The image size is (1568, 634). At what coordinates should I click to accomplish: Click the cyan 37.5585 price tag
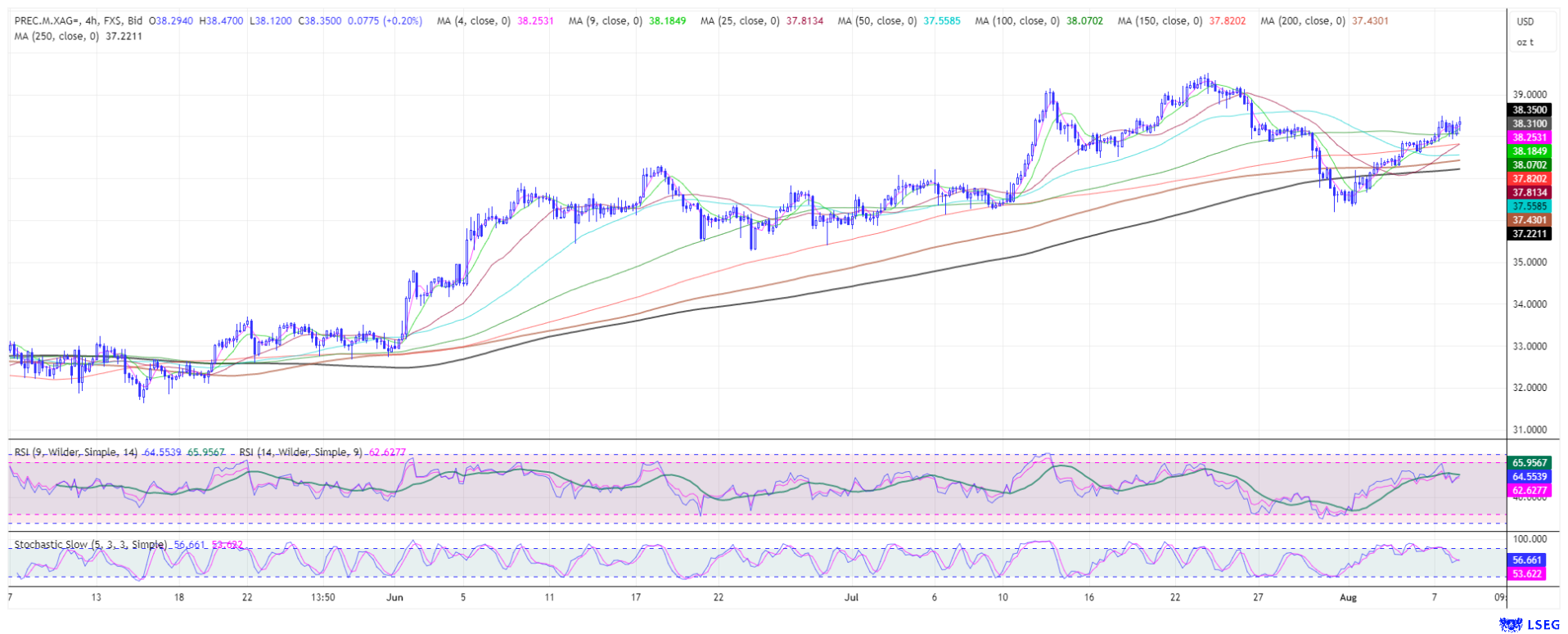(1529, 206)
